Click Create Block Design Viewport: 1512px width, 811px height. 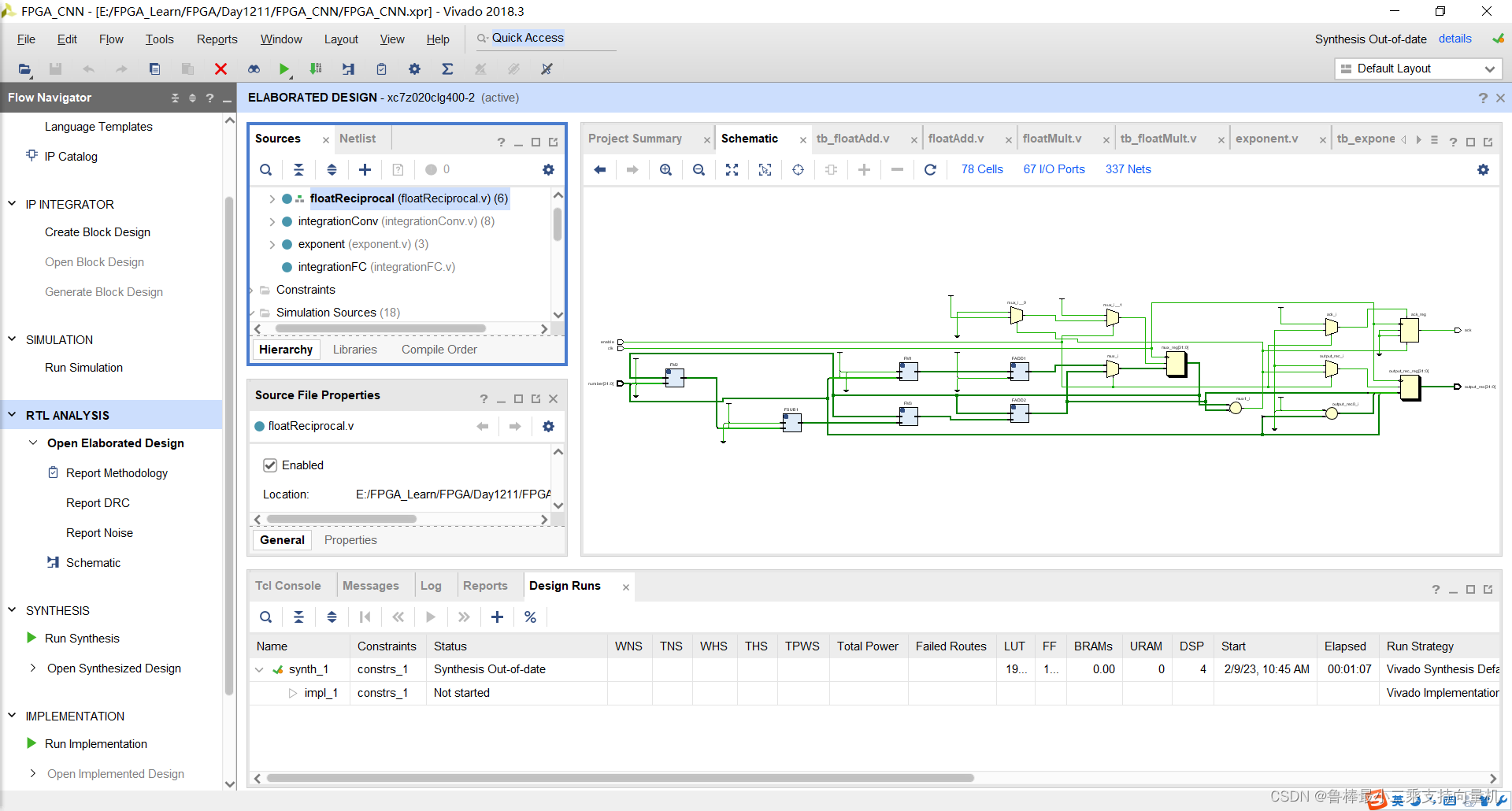point(98,232)
